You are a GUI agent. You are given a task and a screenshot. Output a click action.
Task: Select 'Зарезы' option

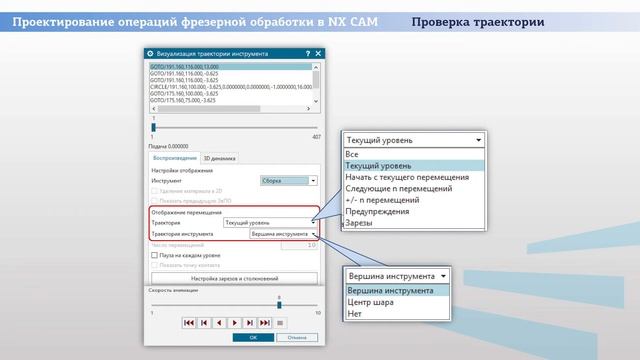click(x=413, y=223)
